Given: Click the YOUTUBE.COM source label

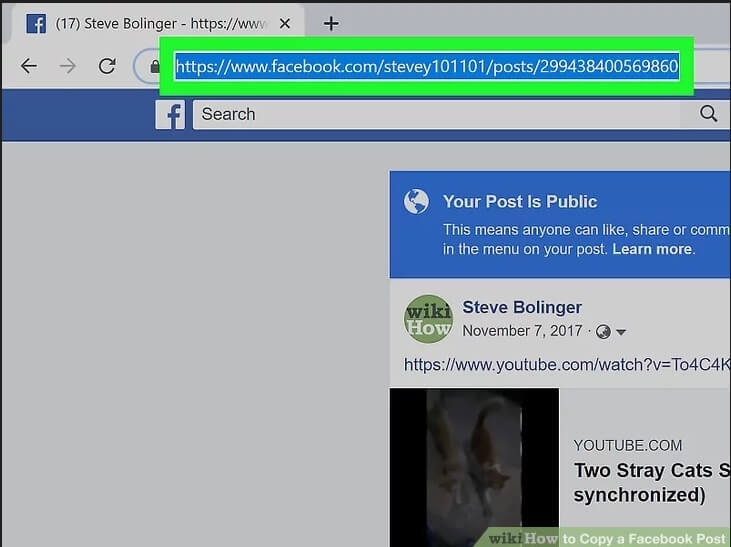Looking at the screenshot, I should pos(628,445).
